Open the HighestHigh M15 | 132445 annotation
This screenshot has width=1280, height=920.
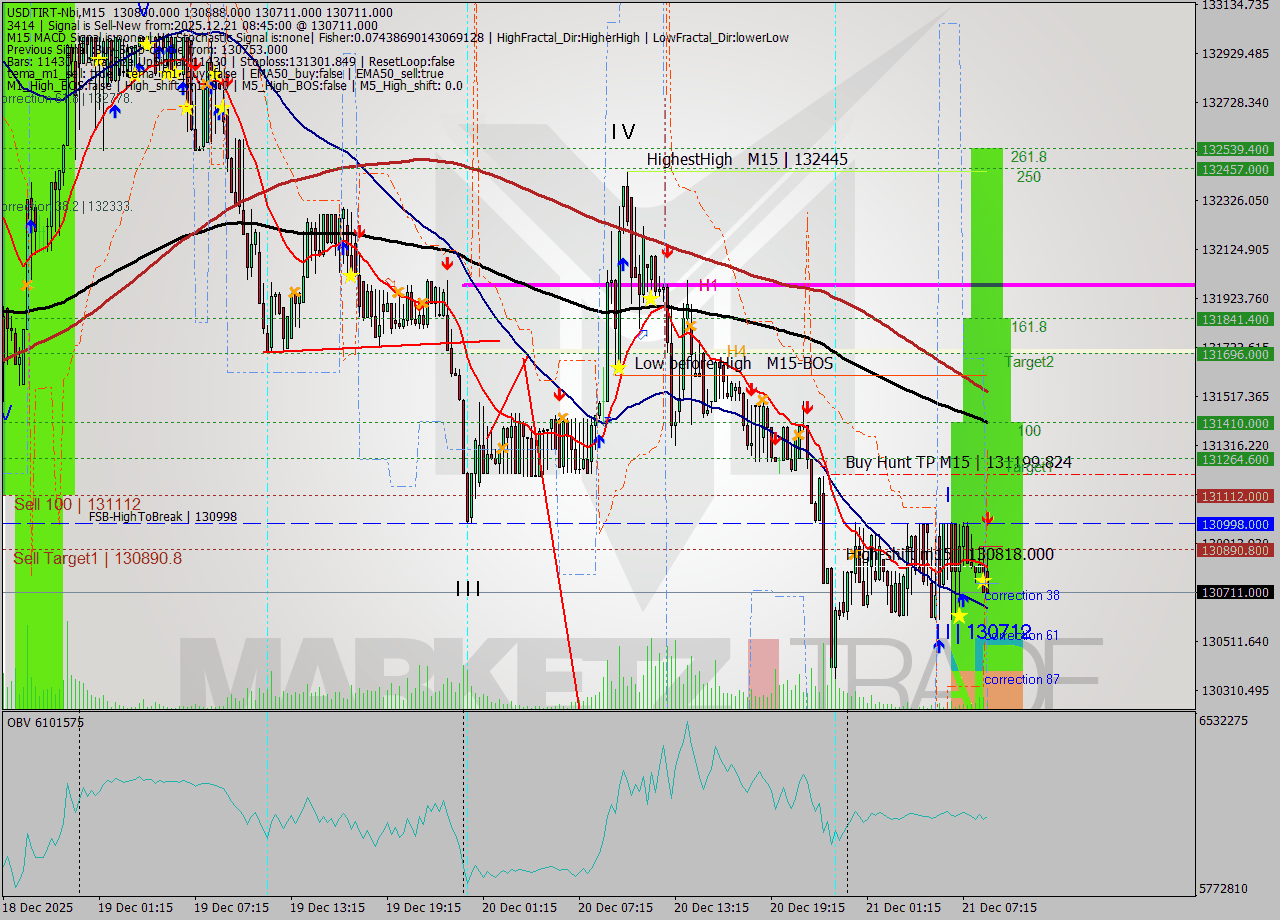pos(744,159)
